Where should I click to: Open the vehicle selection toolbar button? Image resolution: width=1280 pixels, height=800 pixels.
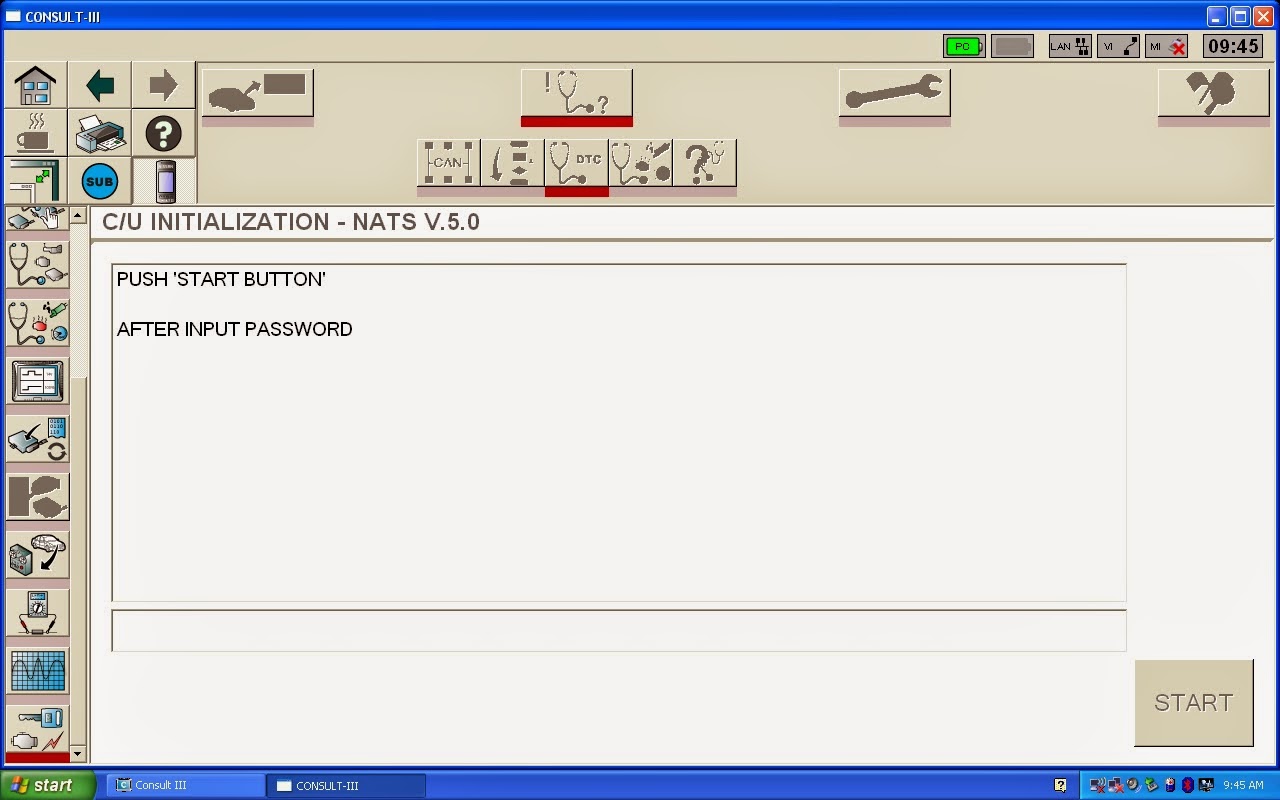258,95
